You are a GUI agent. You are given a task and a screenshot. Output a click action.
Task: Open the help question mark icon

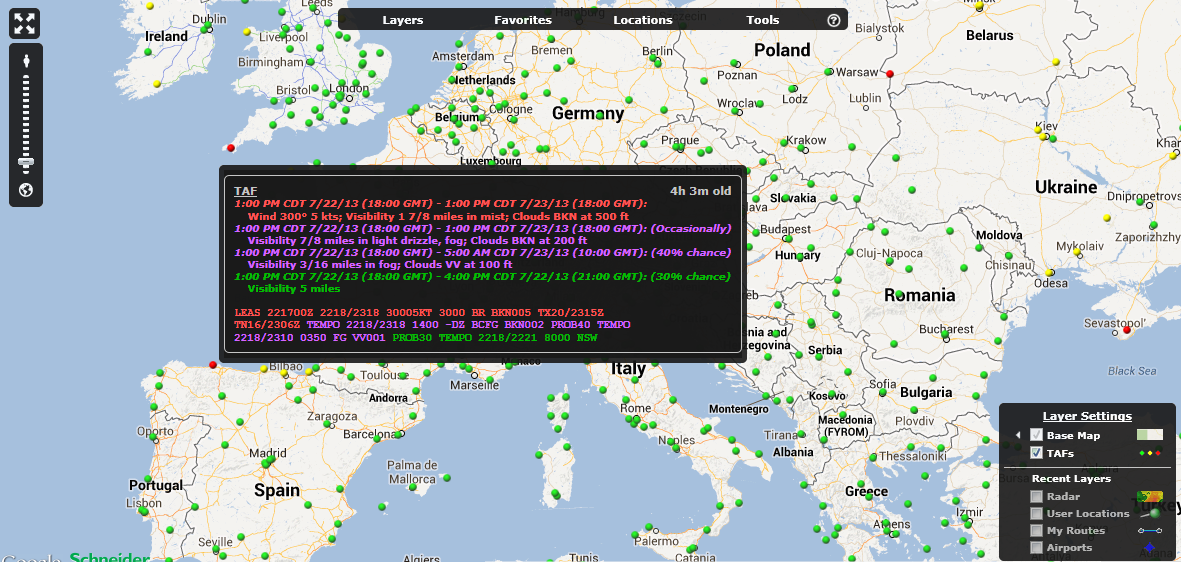(834, 20)
